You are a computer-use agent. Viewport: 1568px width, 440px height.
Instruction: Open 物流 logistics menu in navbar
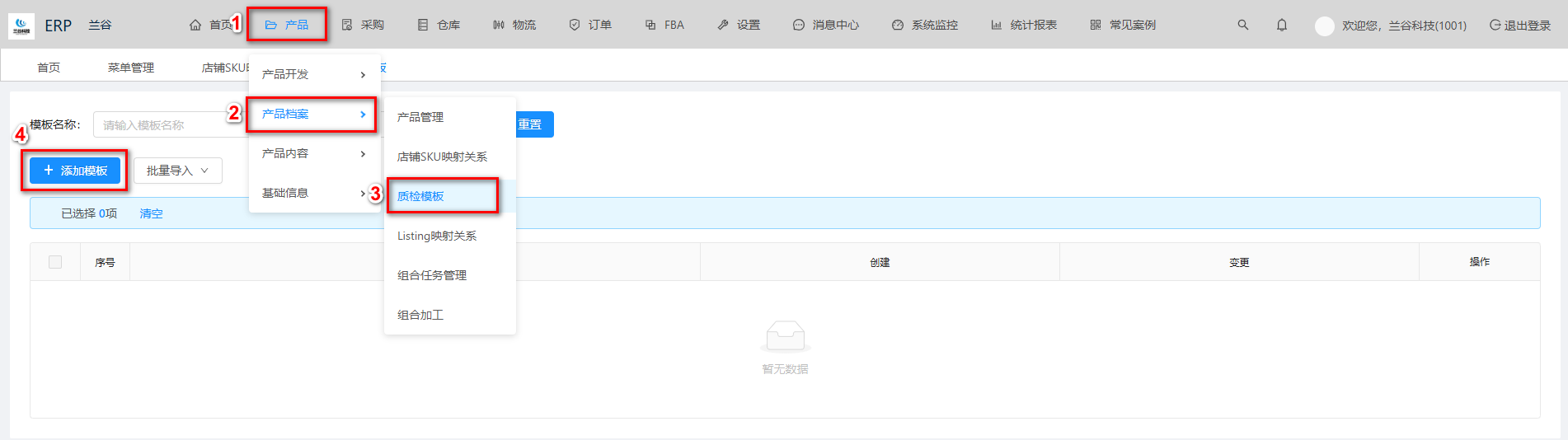point(514,25)
